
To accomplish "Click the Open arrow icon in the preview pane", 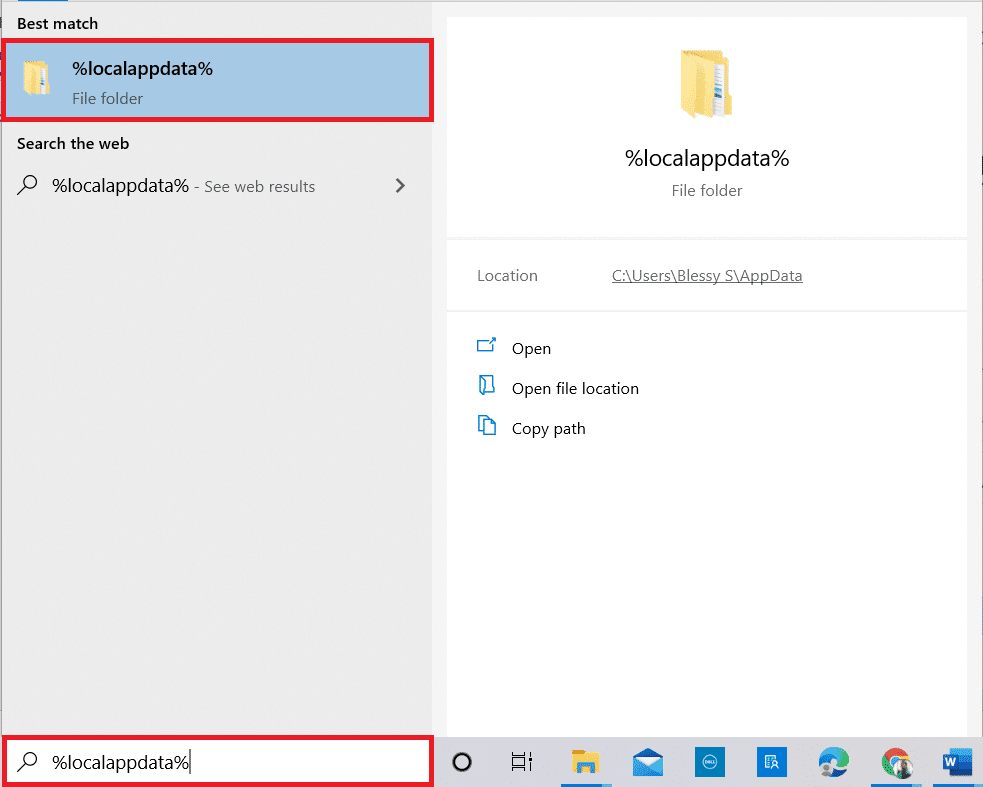I will pos(487,347).
